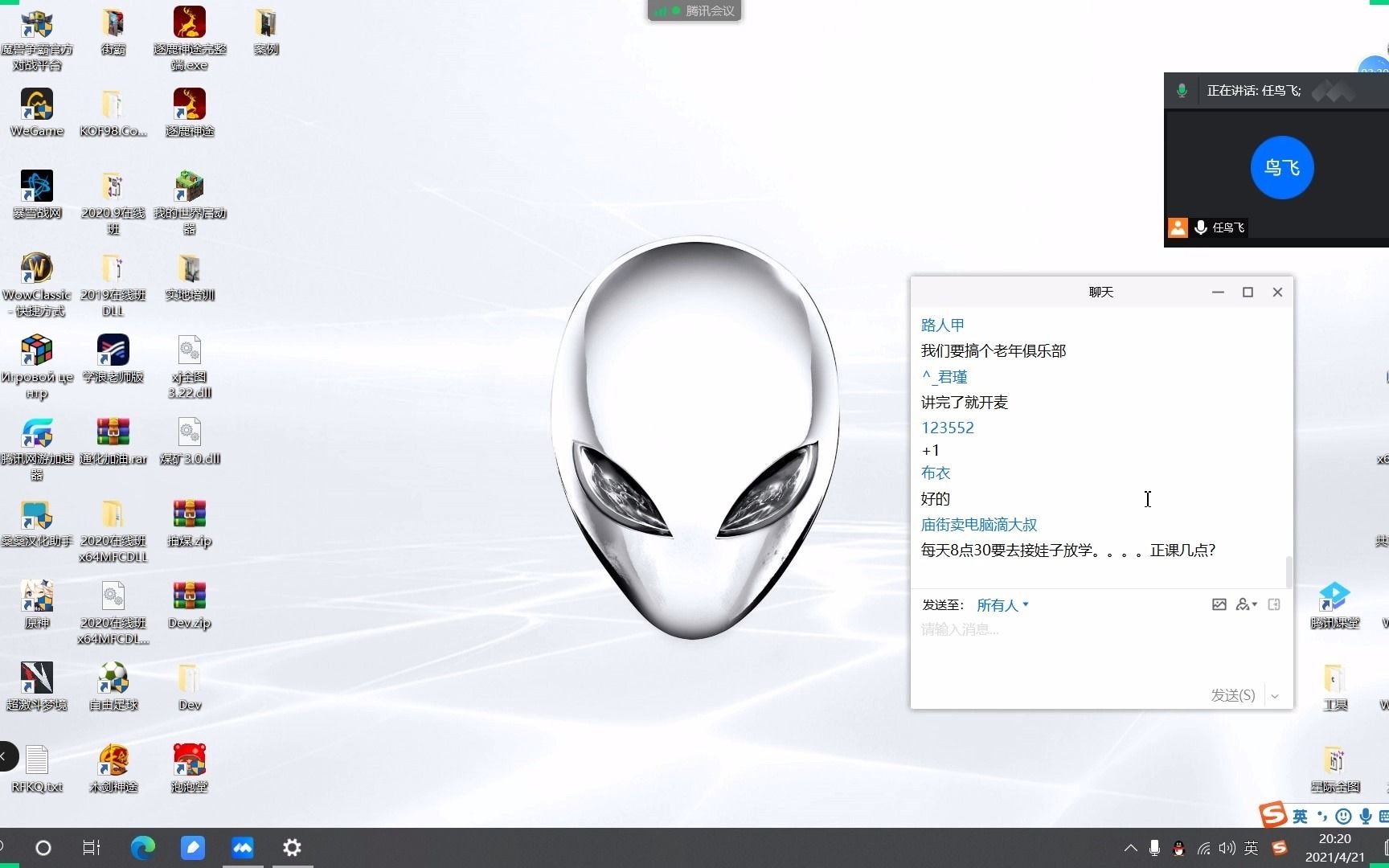Click the black arrow tab at left edge
The width and height of the screenshot is (1389, 868).
pos(7,755)
